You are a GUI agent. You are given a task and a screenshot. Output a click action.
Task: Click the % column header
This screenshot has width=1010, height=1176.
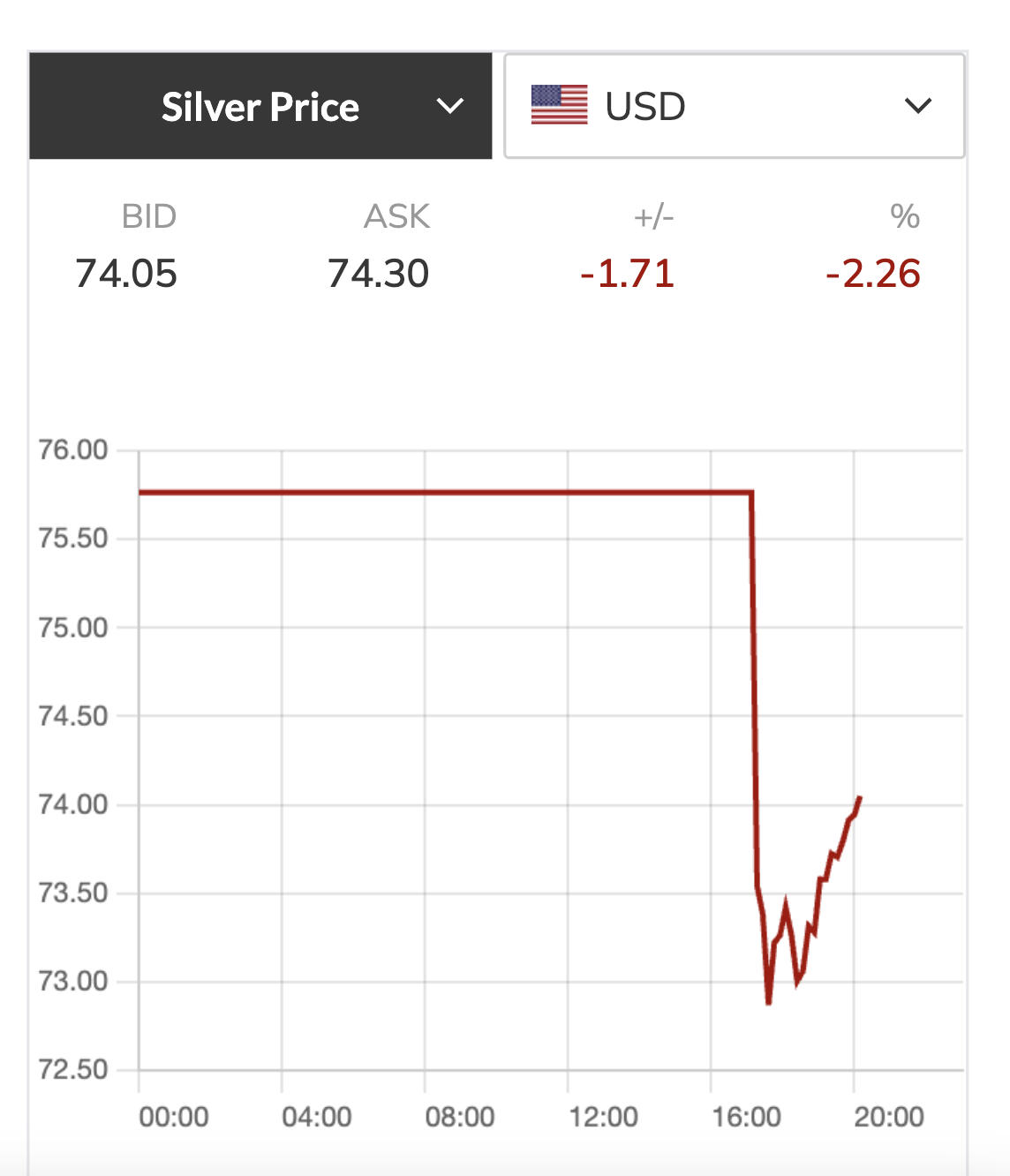(x=905, y=216)
